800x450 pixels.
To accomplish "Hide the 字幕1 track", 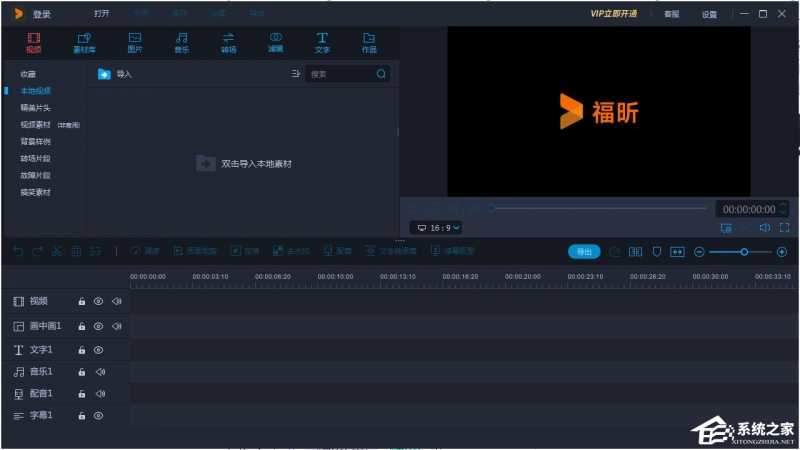I will (x=98, y=416).
